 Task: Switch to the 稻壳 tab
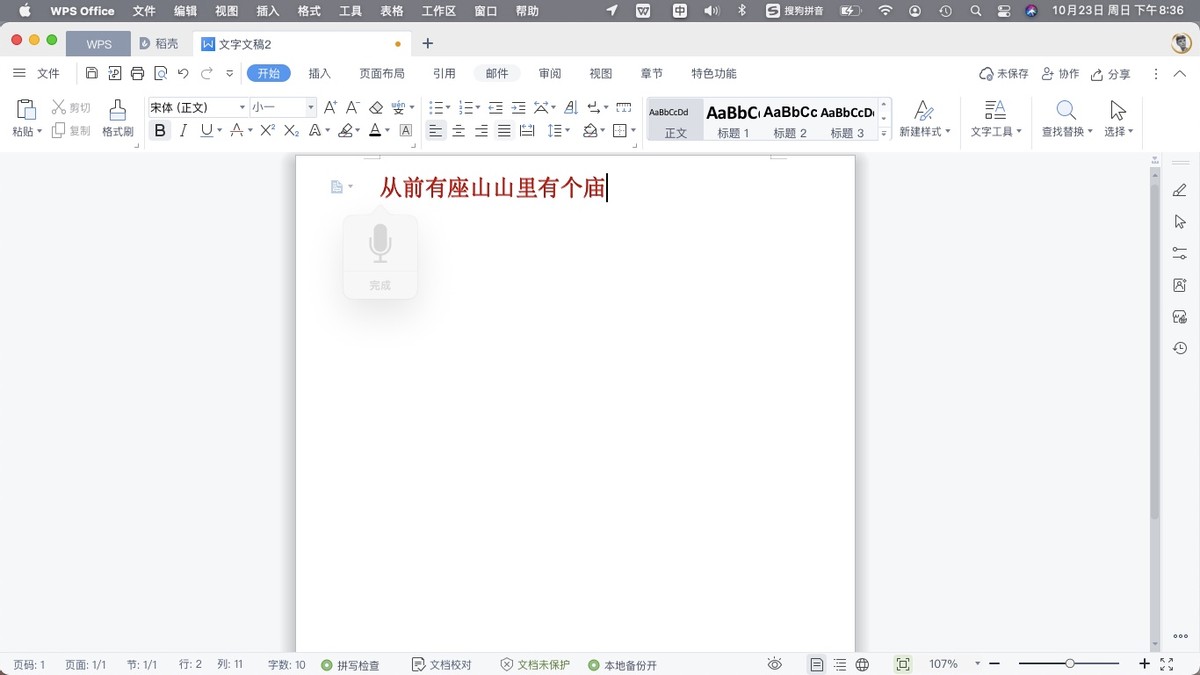pyautogui.click(x=160, y=44)
